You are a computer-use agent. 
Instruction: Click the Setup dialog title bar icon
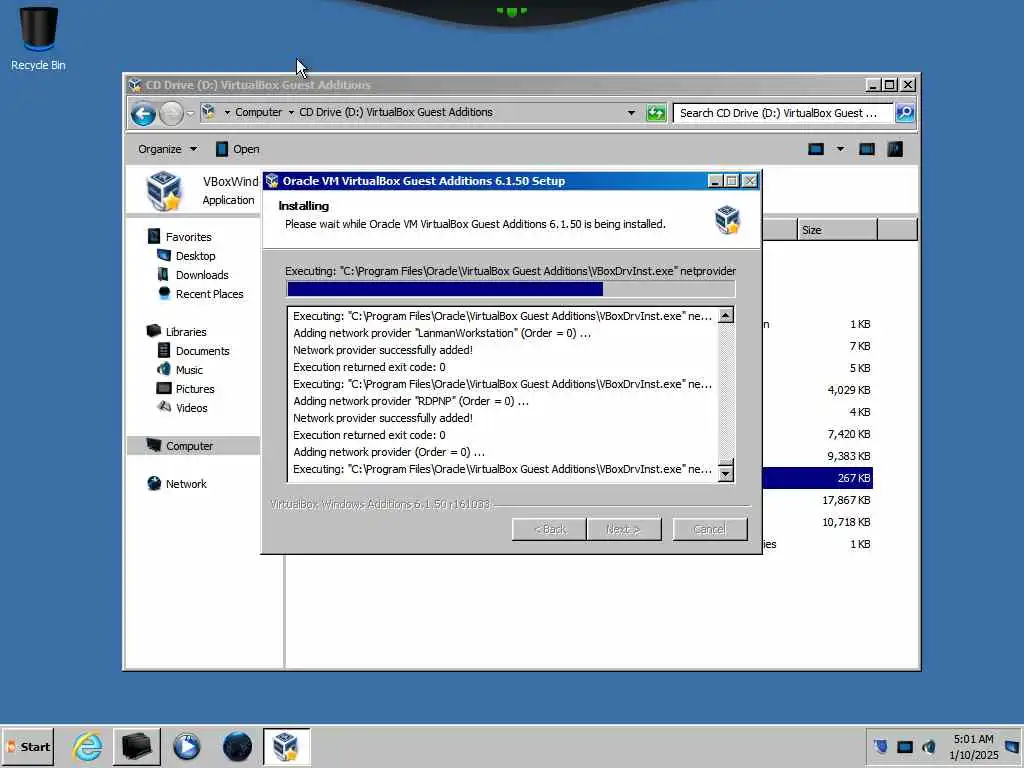coord(272,181)
